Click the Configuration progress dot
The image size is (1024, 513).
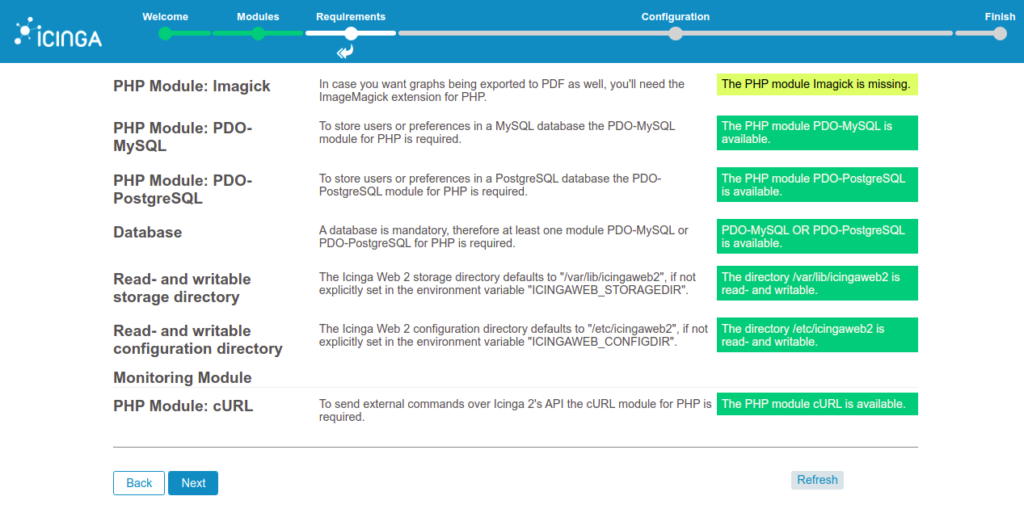(x=675, y=33)
